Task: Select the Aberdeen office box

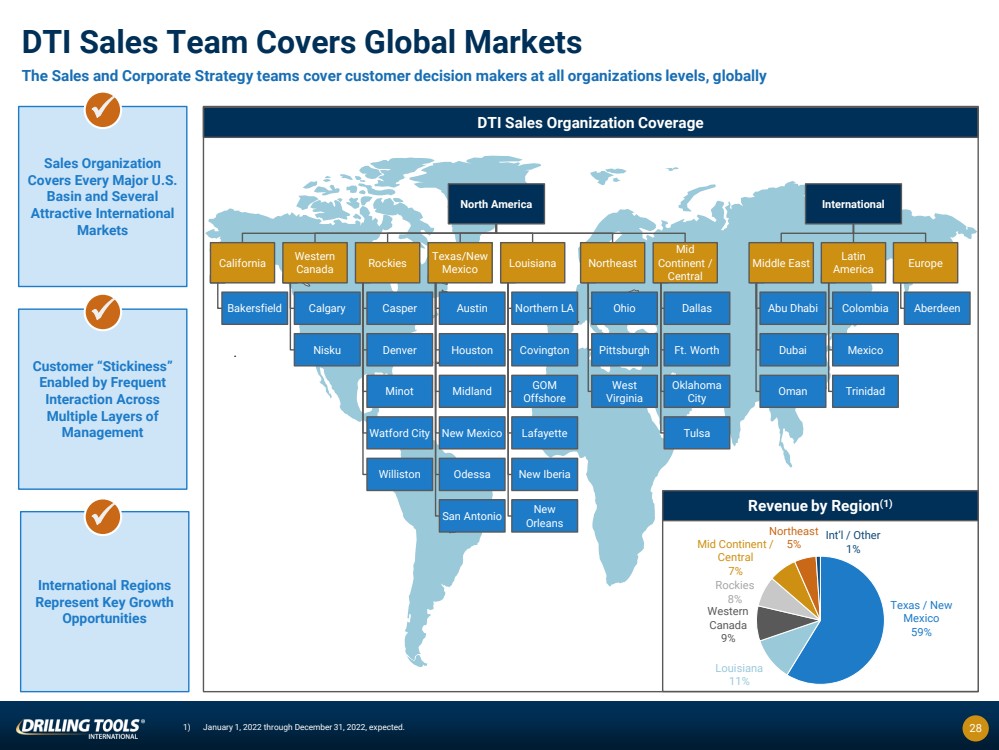Action: coord(937,308)
